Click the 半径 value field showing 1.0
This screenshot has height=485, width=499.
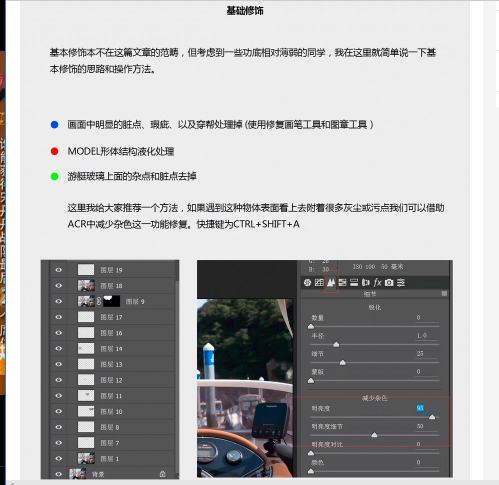(x=427, y=336)
